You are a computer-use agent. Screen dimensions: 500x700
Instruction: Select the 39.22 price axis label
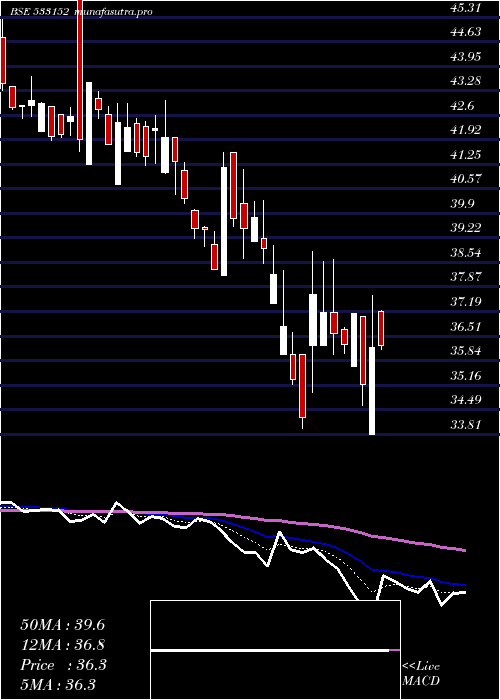[x=466, y=229]
